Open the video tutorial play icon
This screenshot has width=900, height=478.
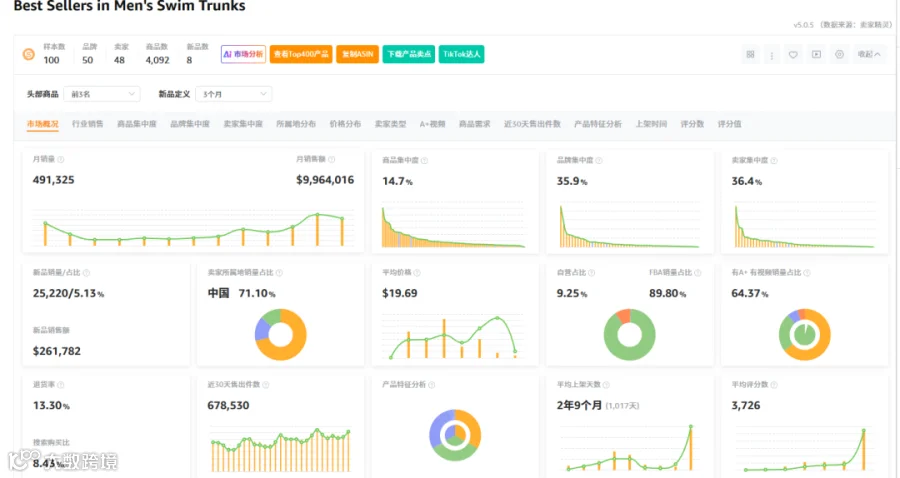(816, 55)
